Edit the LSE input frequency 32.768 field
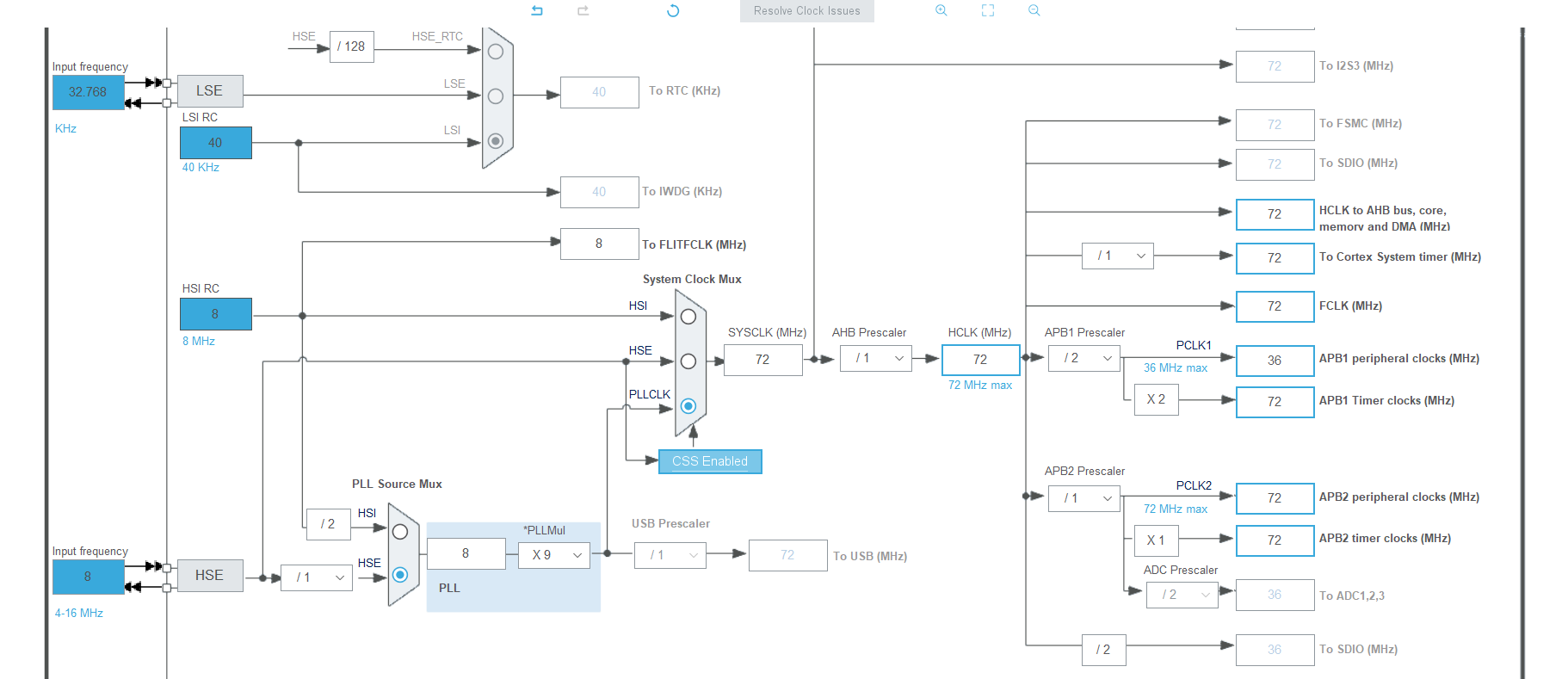This screenshot has width=1568, height=679. [x=88, y=92]
